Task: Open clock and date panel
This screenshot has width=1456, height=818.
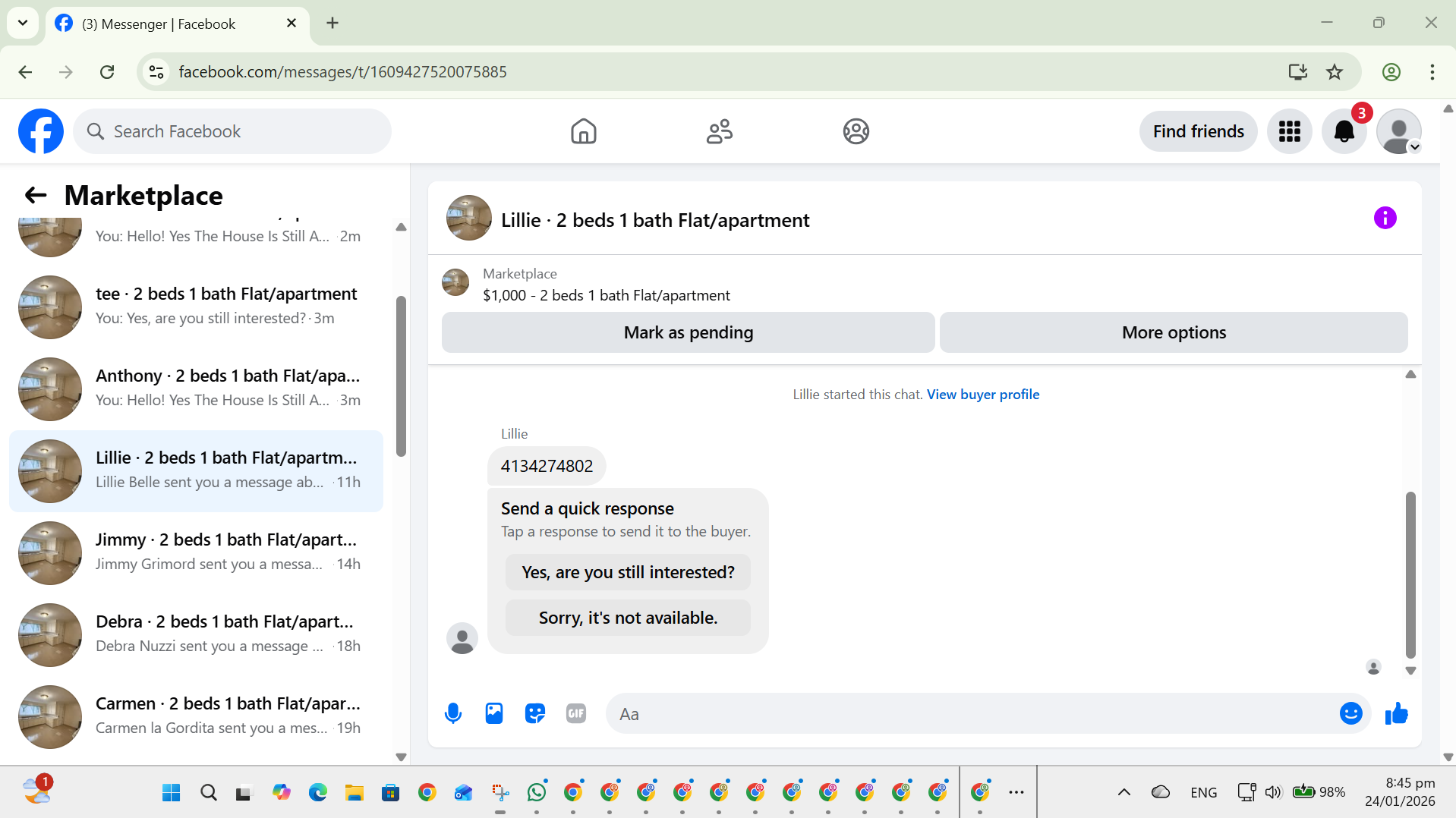Action: (1400, 792)
